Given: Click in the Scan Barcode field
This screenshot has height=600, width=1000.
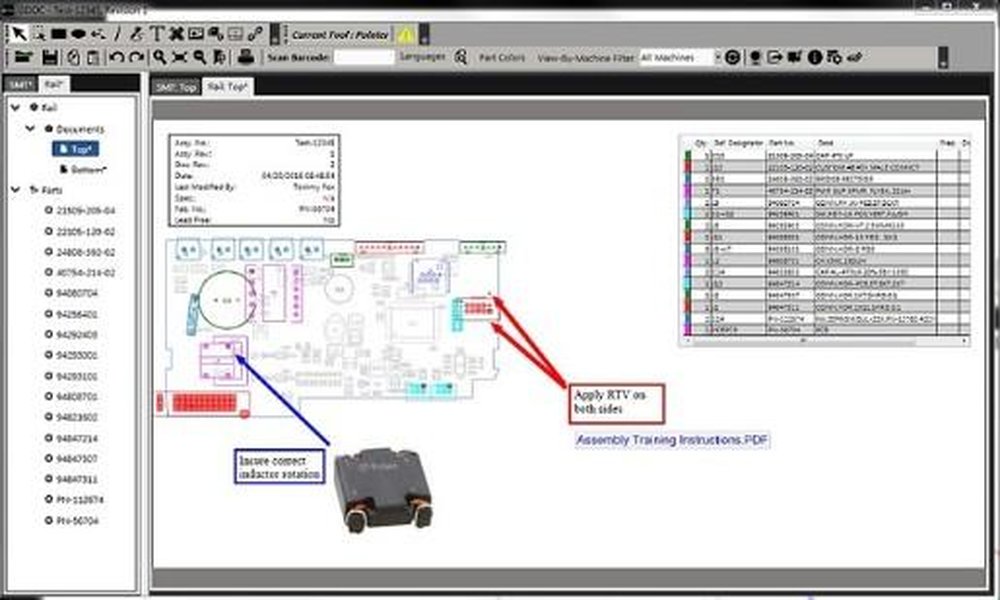Looking at the screenshot, I should (363, 58).
